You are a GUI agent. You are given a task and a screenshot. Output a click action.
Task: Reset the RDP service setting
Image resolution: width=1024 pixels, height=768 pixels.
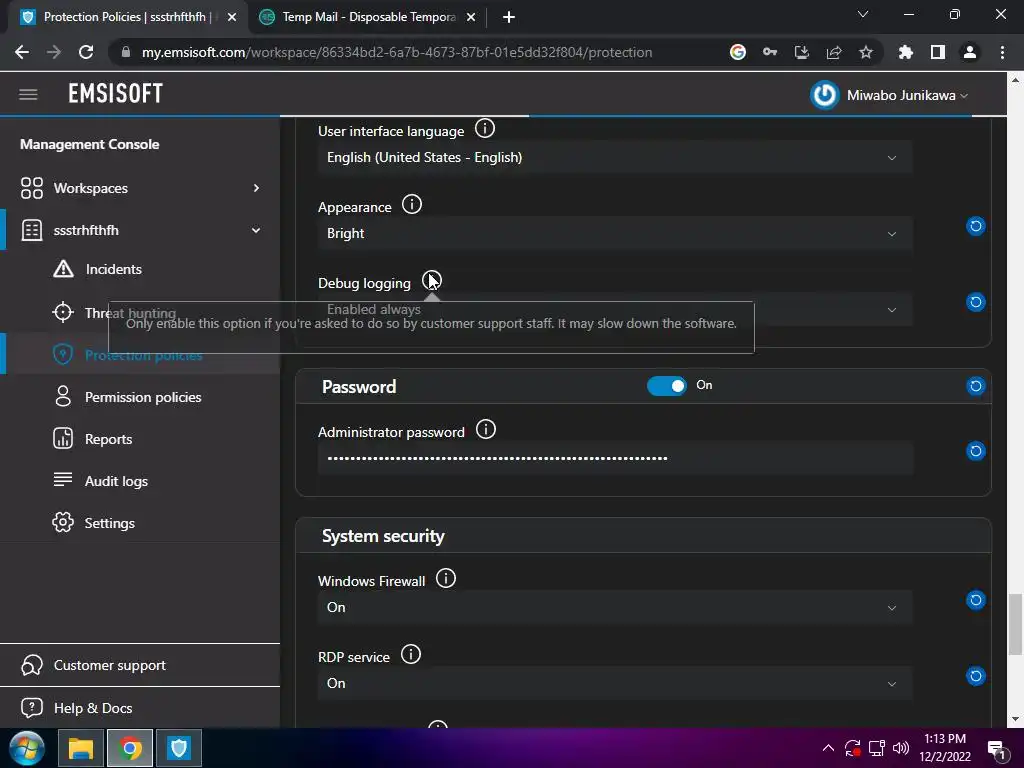pyautogui.click(x=976, y=676)
